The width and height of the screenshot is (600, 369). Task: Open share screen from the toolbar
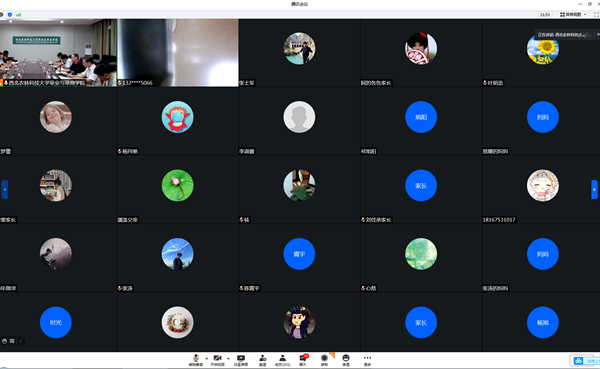coord(241,360)
